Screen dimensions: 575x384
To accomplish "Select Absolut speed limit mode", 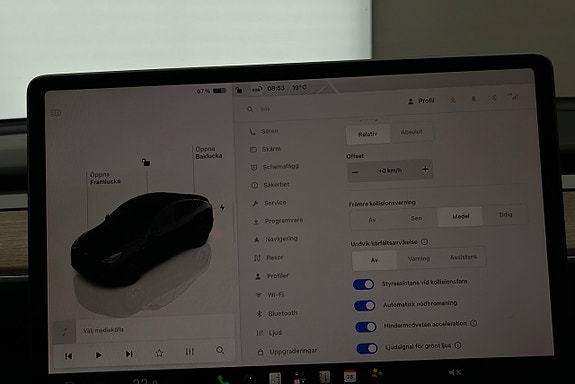I will (x=411, y=132).
